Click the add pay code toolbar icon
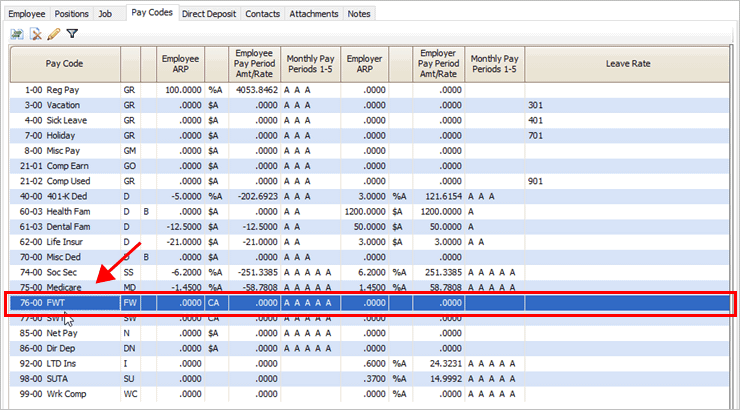 coord(18,33)
